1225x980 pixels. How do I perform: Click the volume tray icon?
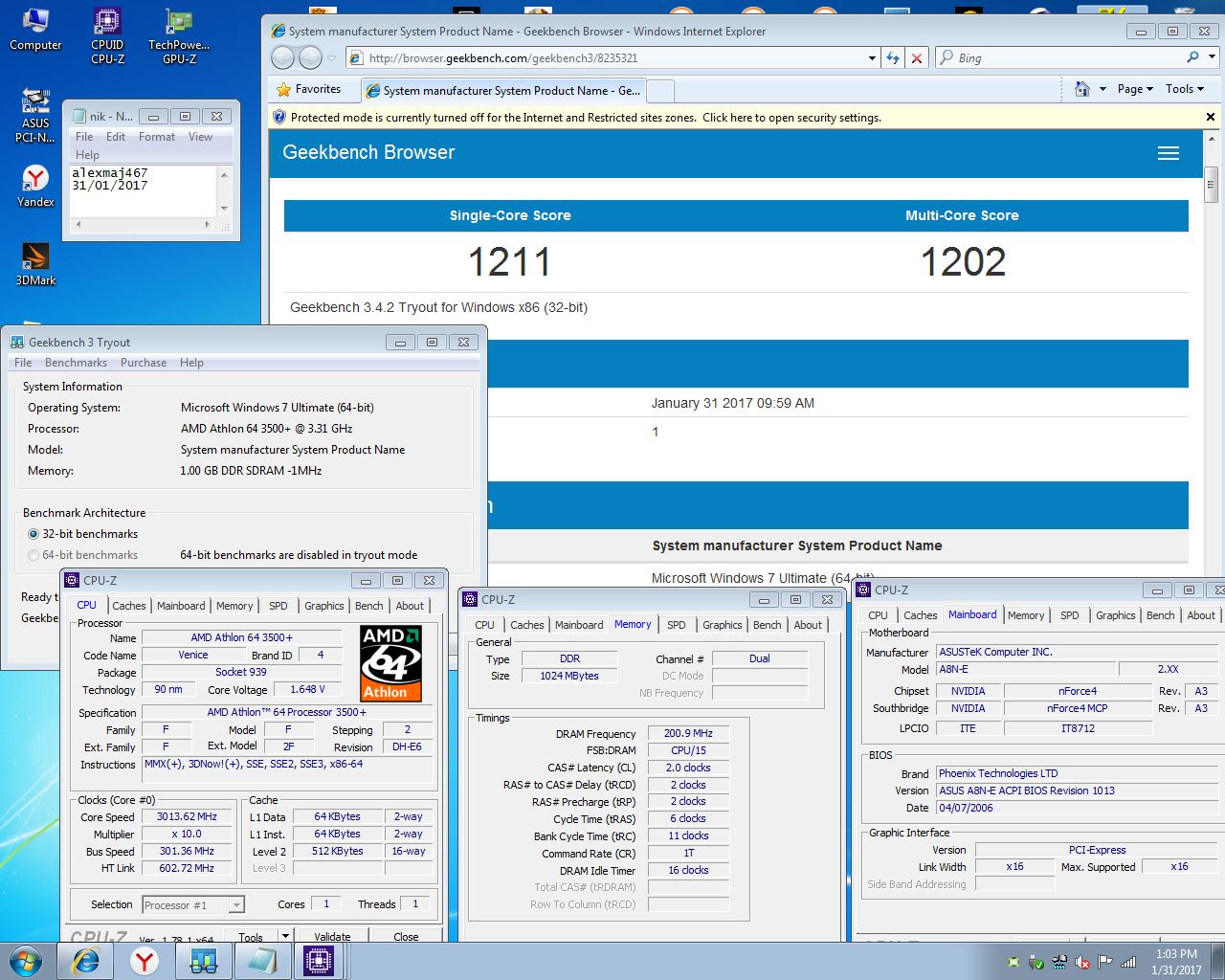point(1082,962)
